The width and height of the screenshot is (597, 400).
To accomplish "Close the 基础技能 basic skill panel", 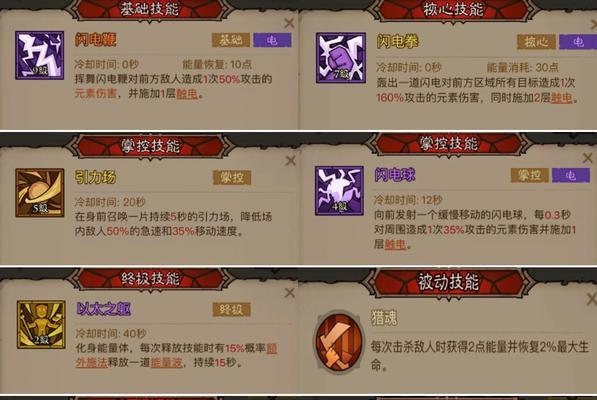I will pyautogui.click(x=289, y=23).
